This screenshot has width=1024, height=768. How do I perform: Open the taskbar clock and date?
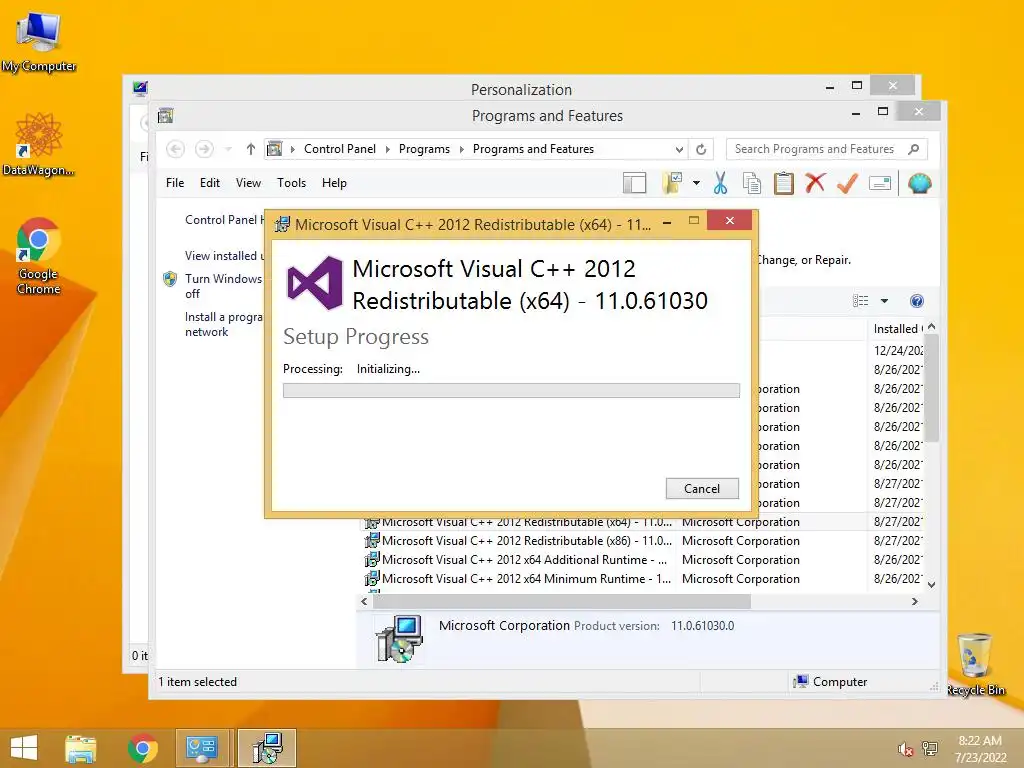tap(980, 749)
